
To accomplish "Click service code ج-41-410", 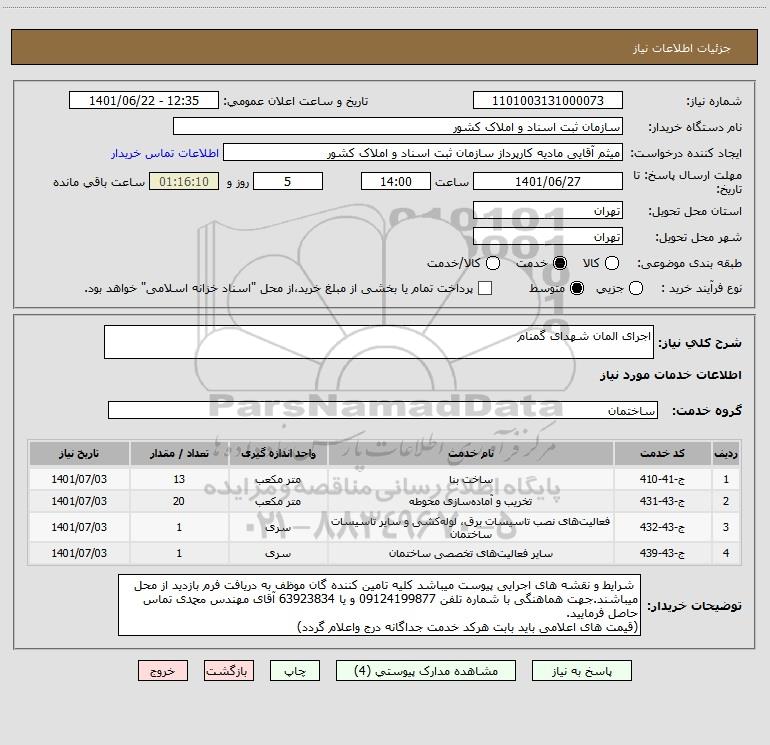I will (662, 479).
